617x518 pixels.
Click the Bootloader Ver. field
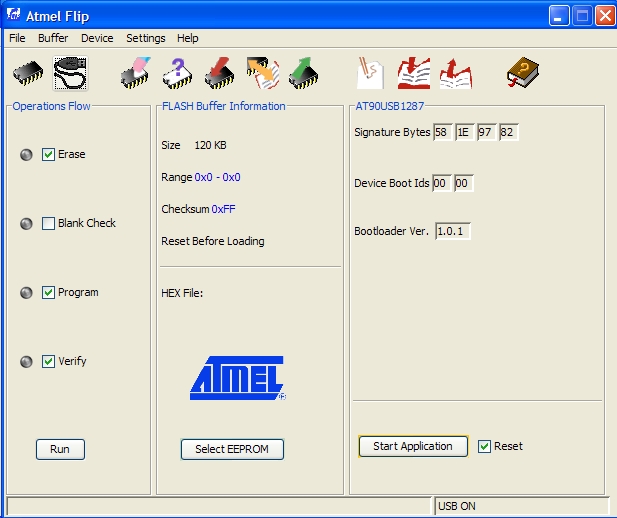click(452, 231)
